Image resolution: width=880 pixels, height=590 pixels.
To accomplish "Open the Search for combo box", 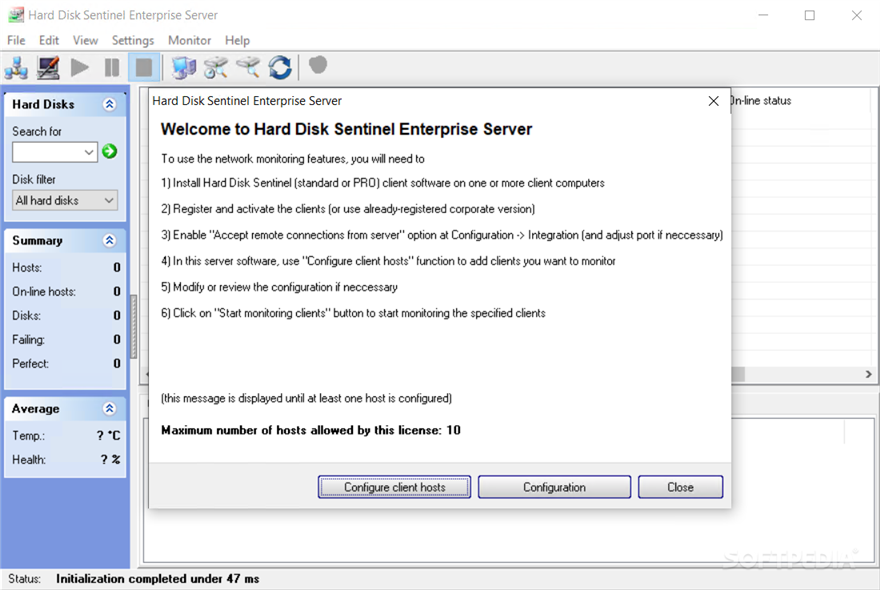I will 55,152.
